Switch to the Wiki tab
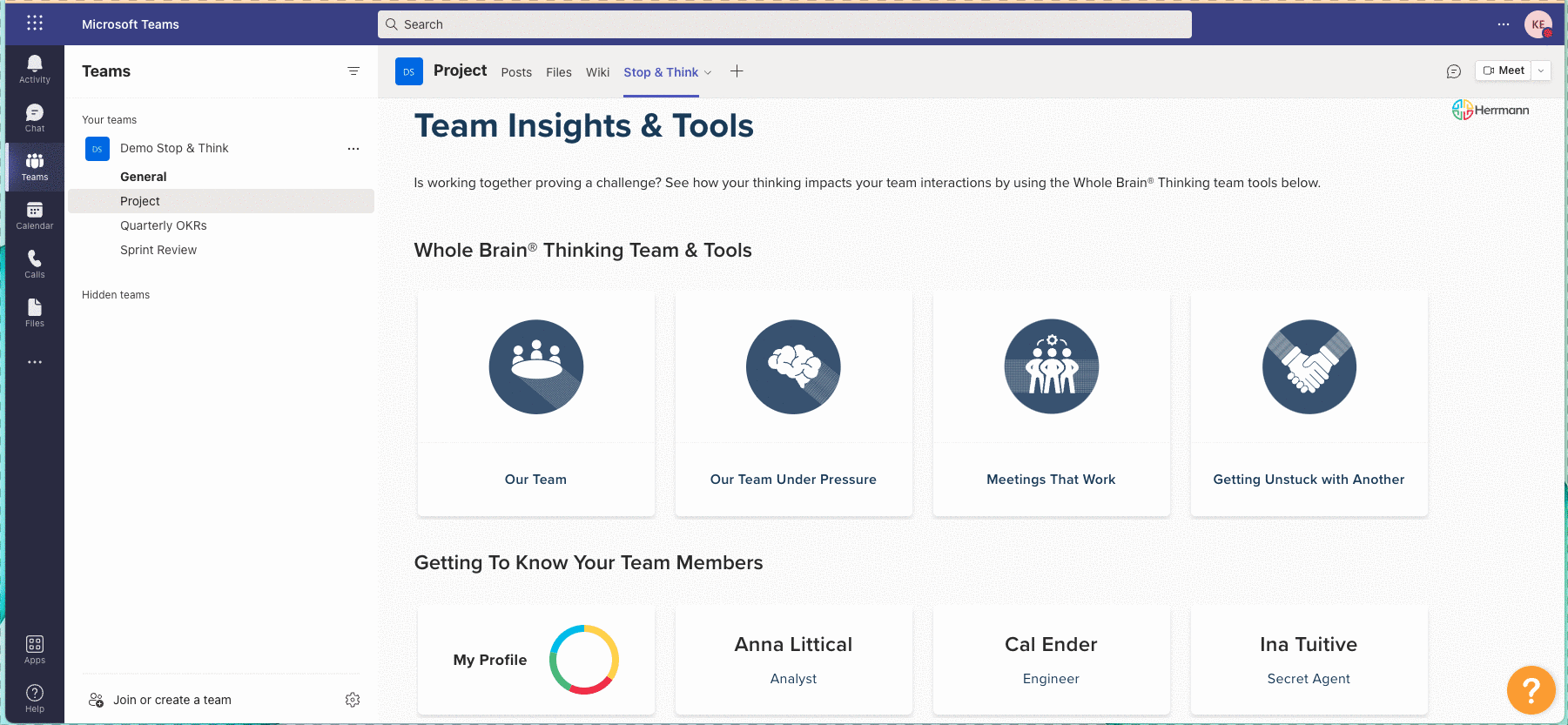Viewport: 1568px width, 725px height. (597, 72)
